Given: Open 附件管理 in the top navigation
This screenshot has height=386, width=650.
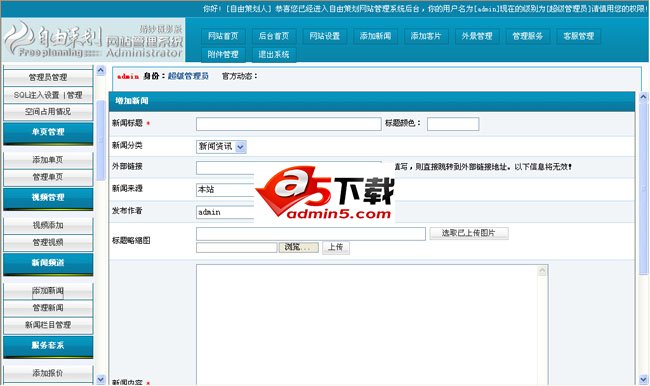Looking at the screenshot, I should [x=223, y=54].
